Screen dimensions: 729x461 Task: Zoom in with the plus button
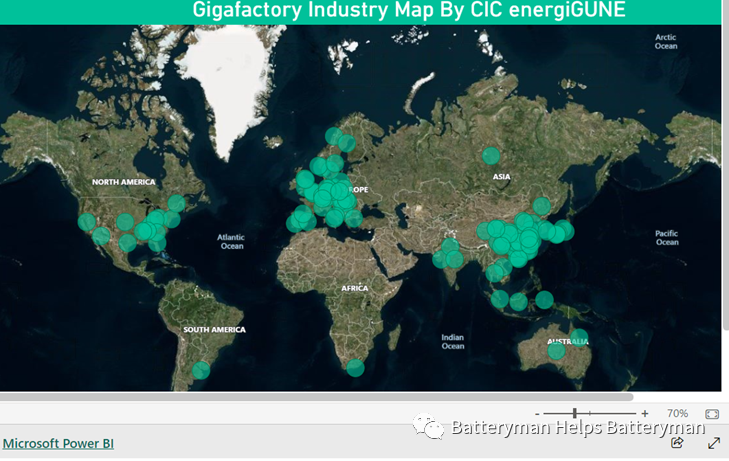pos(645,413)
